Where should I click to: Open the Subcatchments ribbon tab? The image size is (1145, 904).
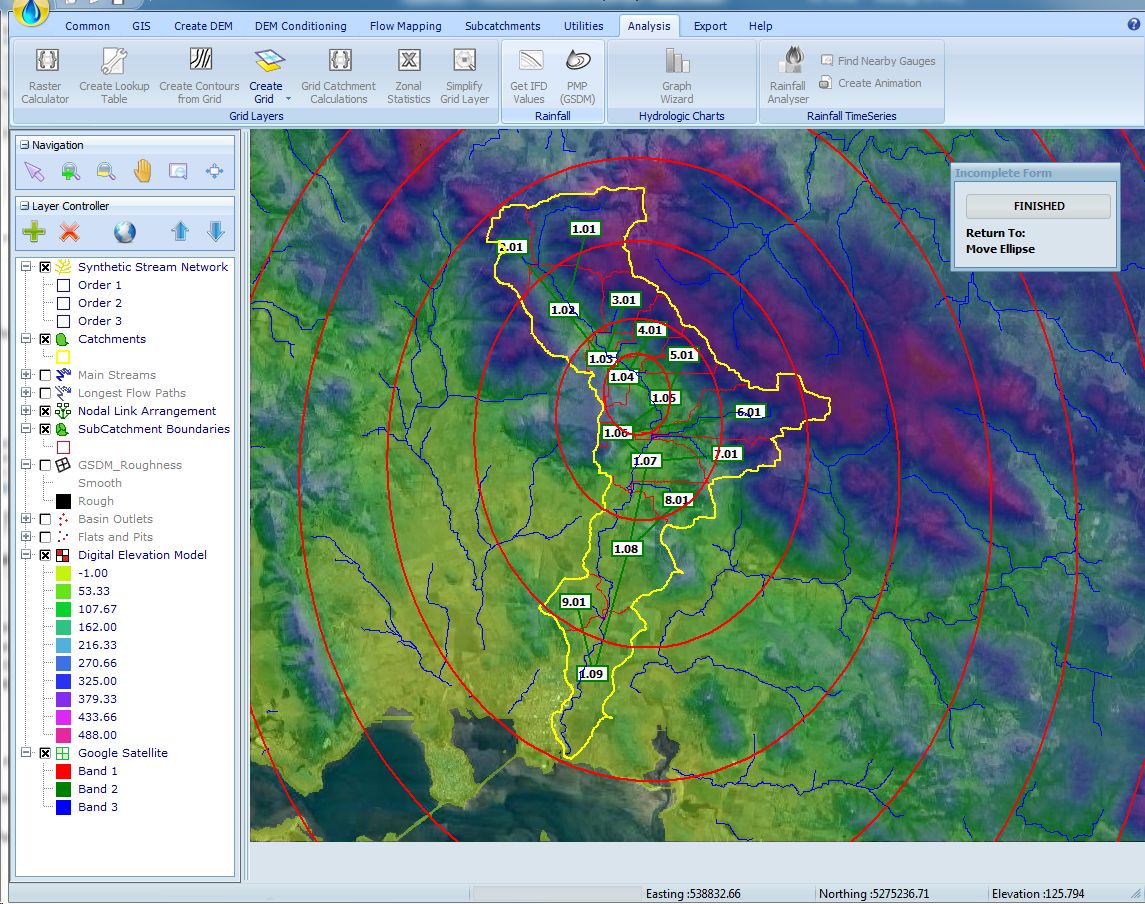[502, 26]
